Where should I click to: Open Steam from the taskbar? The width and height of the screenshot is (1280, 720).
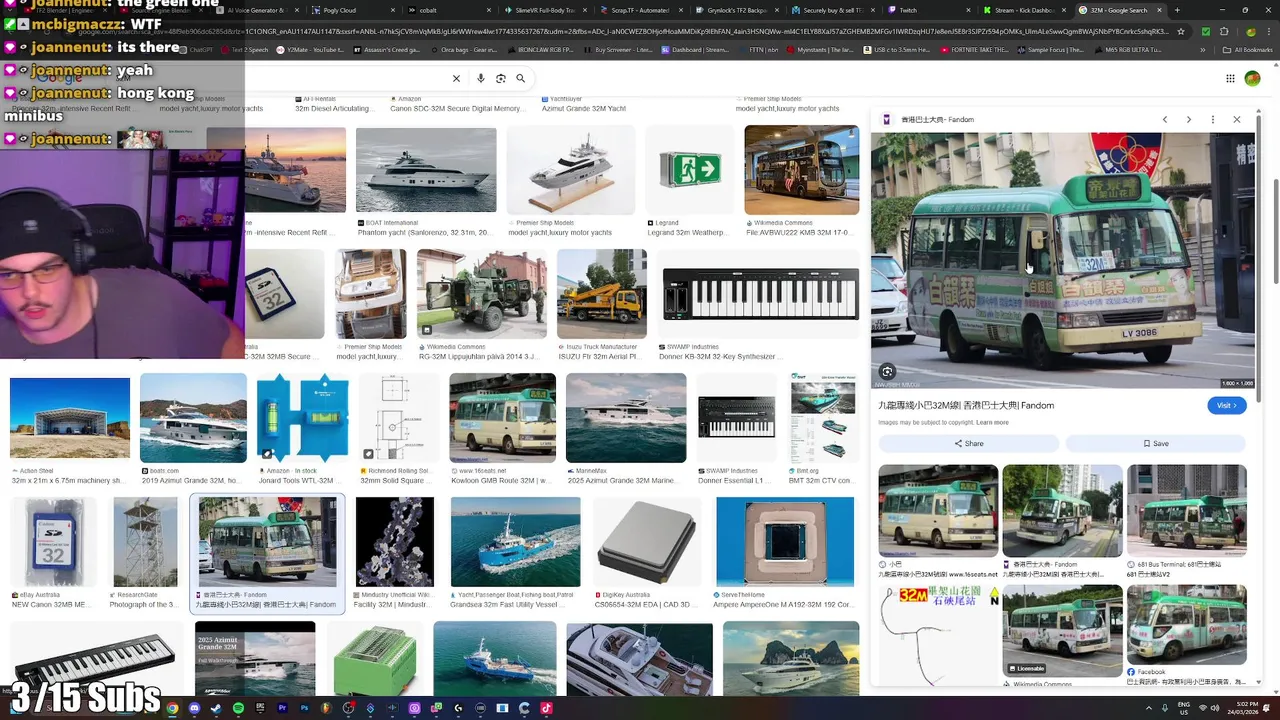click(216, 708)
